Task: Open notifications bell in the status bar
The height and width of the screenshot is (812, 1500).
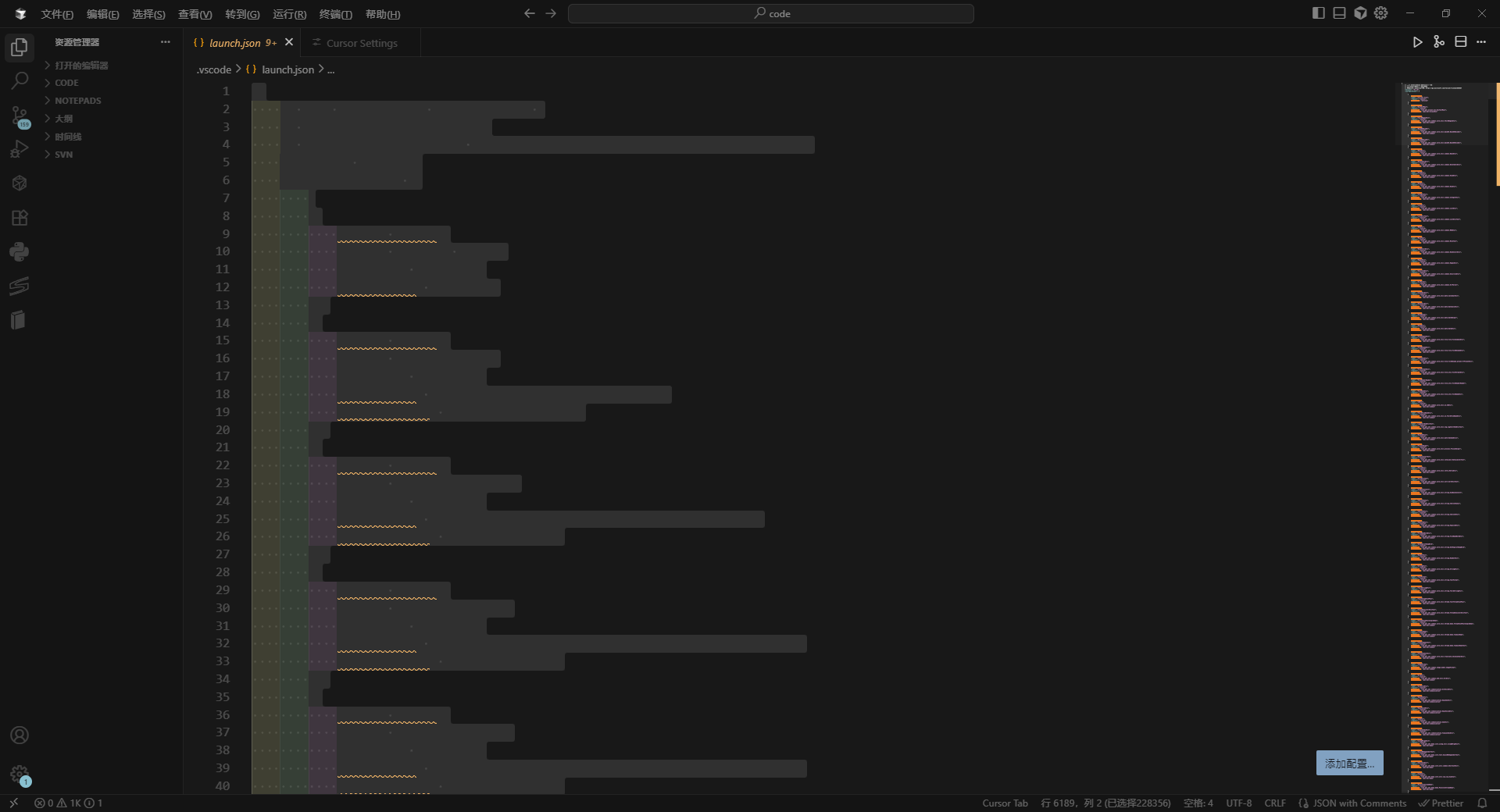Action: (x=1482, y=803)
